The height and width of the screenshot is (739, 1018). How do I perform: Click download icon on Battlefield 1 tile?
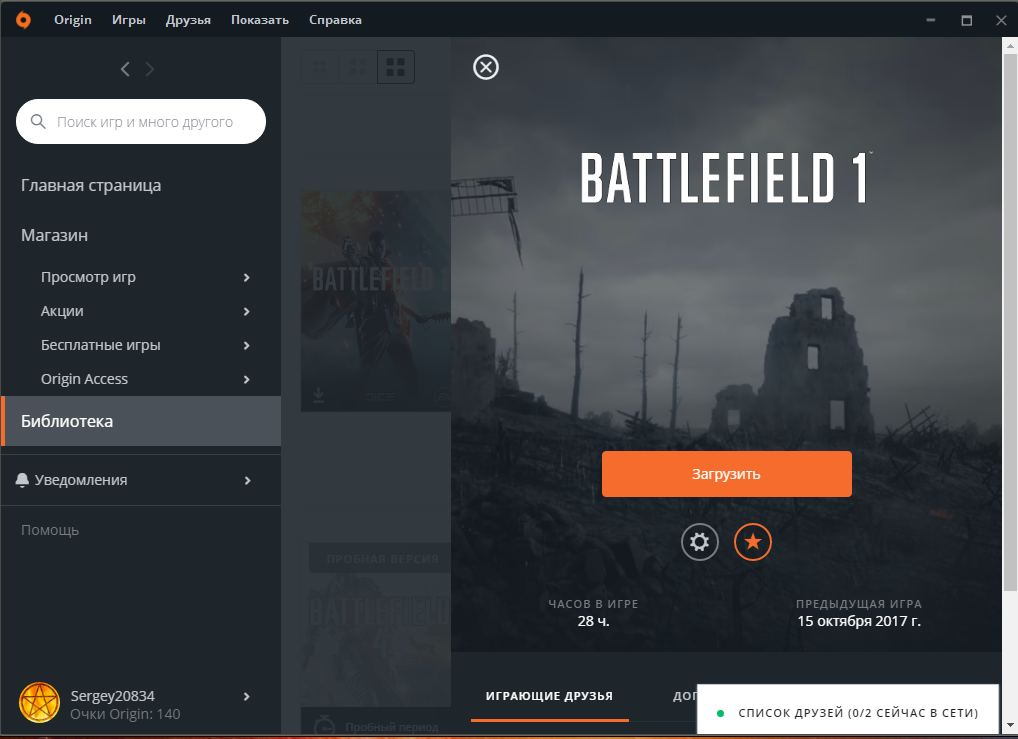point(318,395)
